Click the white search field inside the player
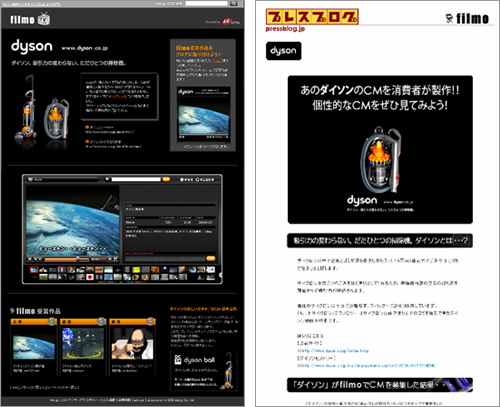 point(136,179)
